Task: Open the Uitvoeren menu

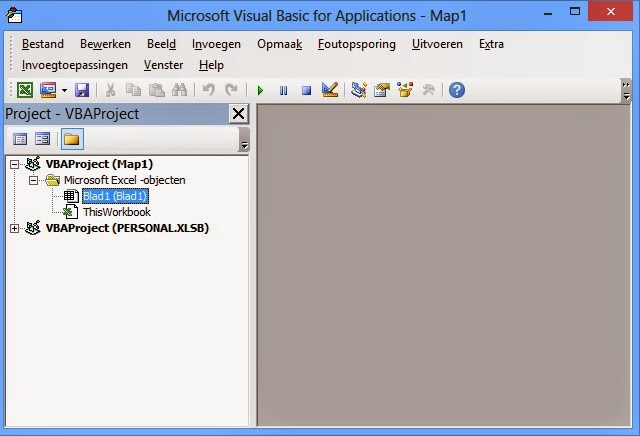Action: point(437,44)
